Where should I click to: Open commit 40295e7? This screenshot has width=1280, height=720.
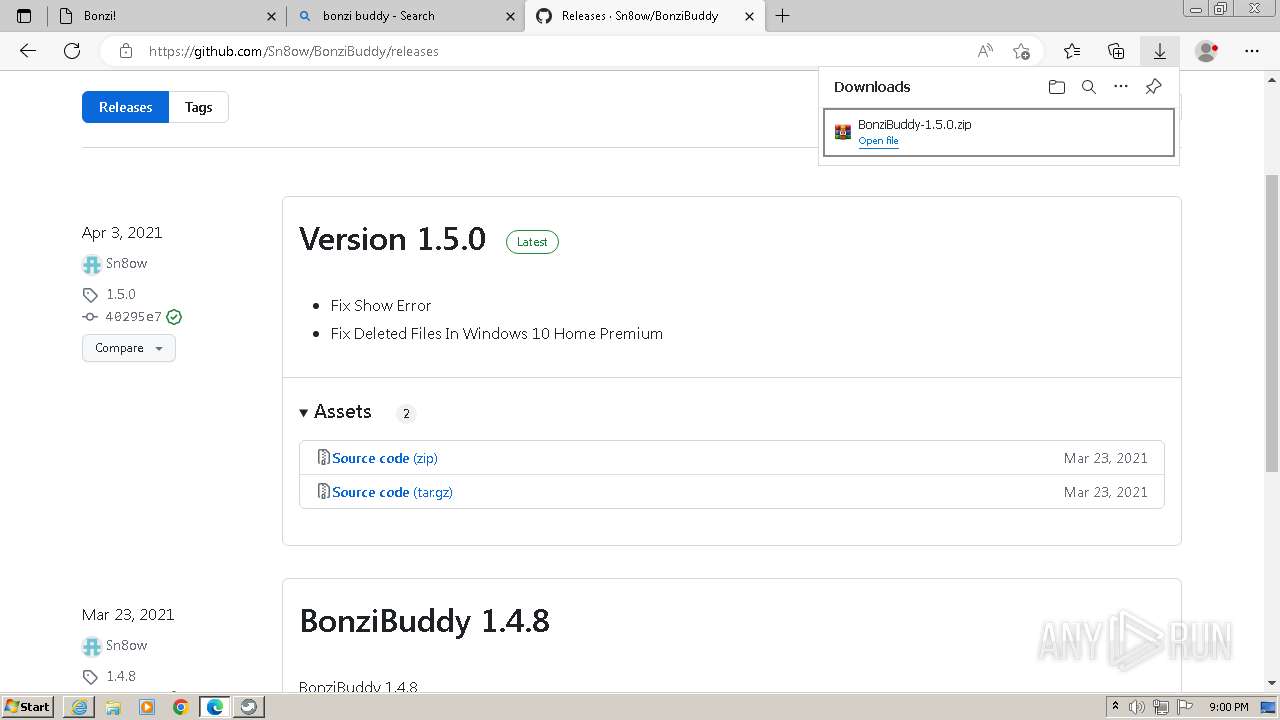pyautogui.click(x=133, y=317)
